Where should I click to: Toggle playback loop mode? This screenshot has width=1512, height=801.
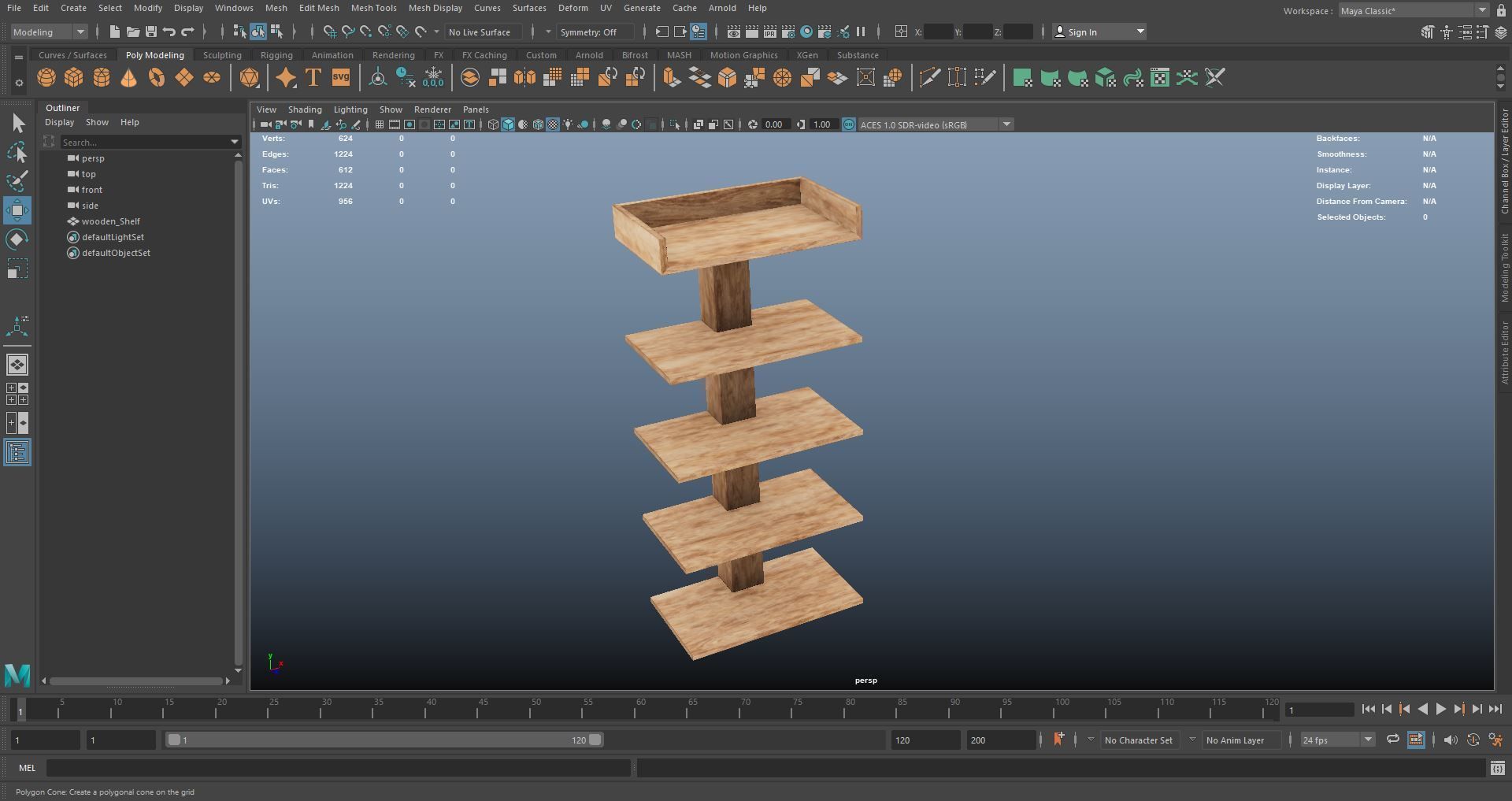[1392, 740]
